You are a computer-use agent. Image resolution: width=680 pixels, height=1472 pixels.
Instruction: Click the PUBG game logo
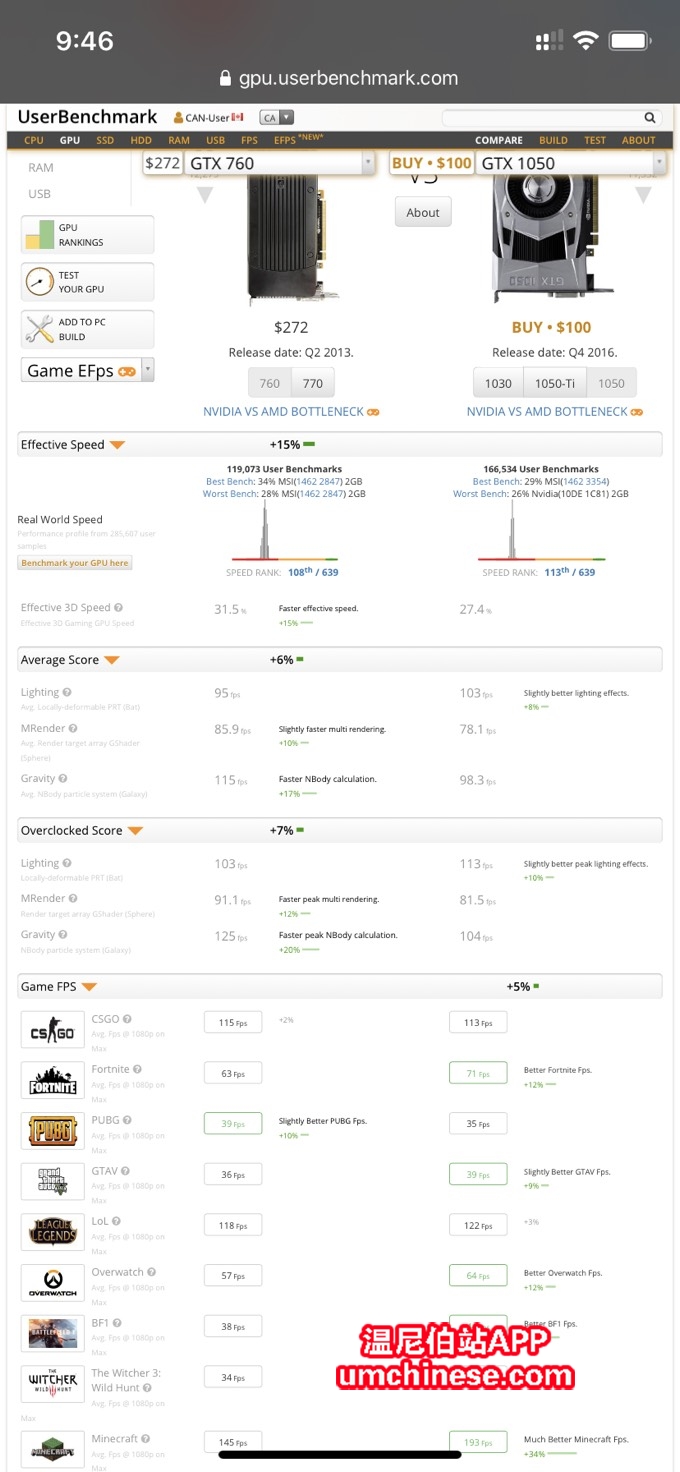pos(52,1131)
